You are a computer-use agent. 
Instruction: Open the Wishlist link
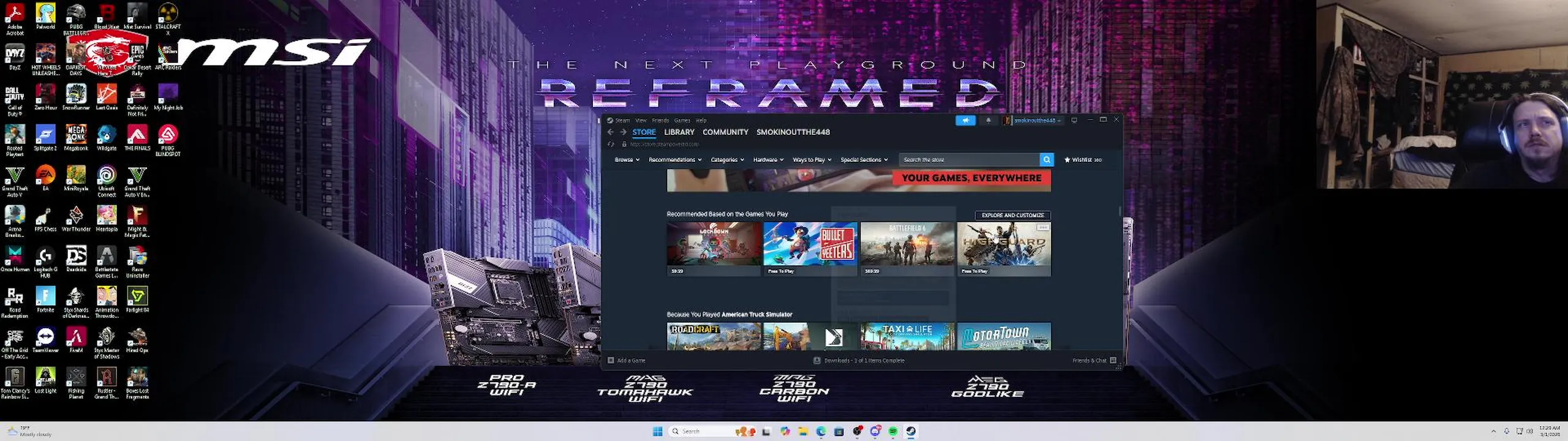point(1083,160)
